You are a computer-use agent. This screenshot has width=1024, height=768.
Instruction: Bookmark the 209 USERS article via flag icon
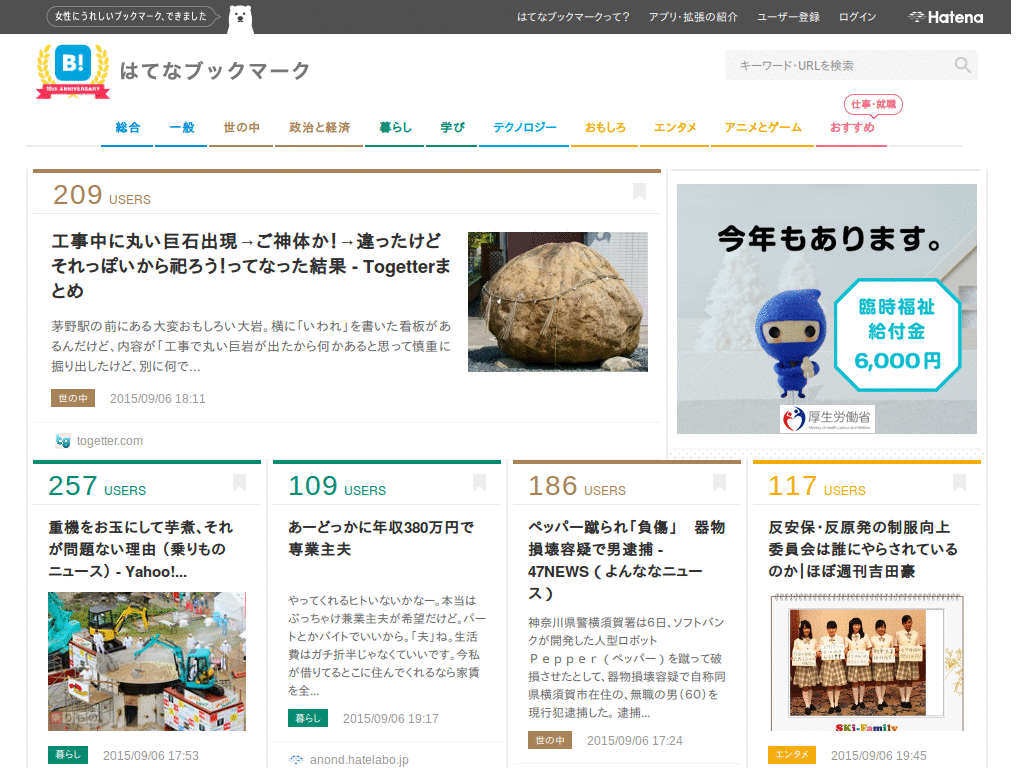click(639, 191)
